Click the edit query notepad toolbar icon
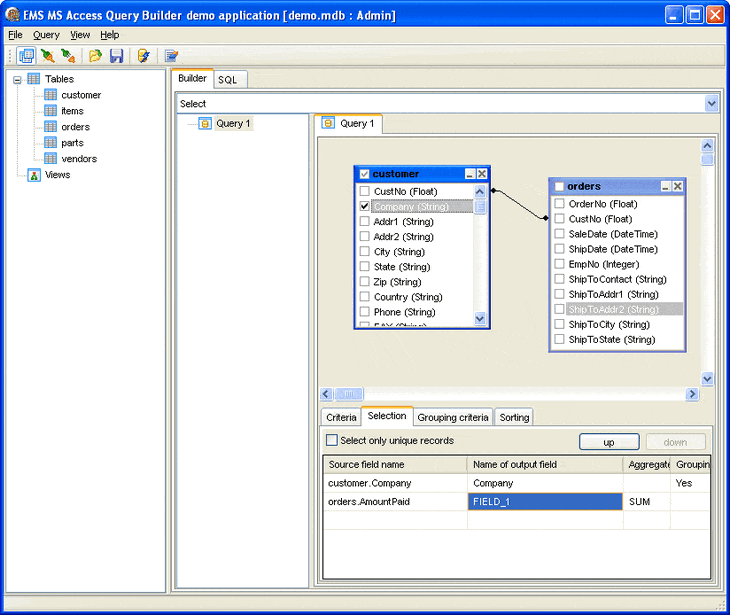 [x=171, y=56]
